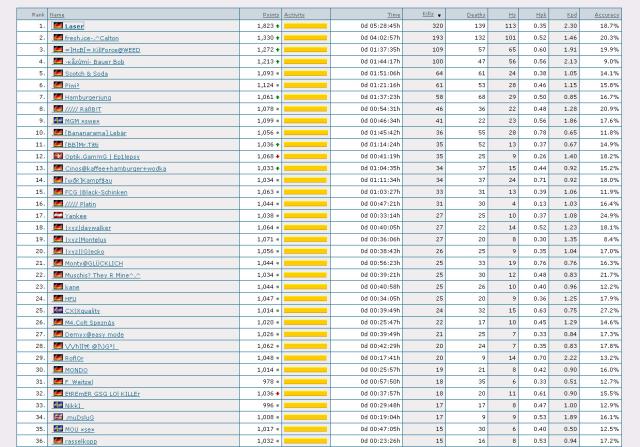Viewport: 640px width, 447px height.
Task: Click the flag icon beside CXIXquality
Action: [58, 310]
